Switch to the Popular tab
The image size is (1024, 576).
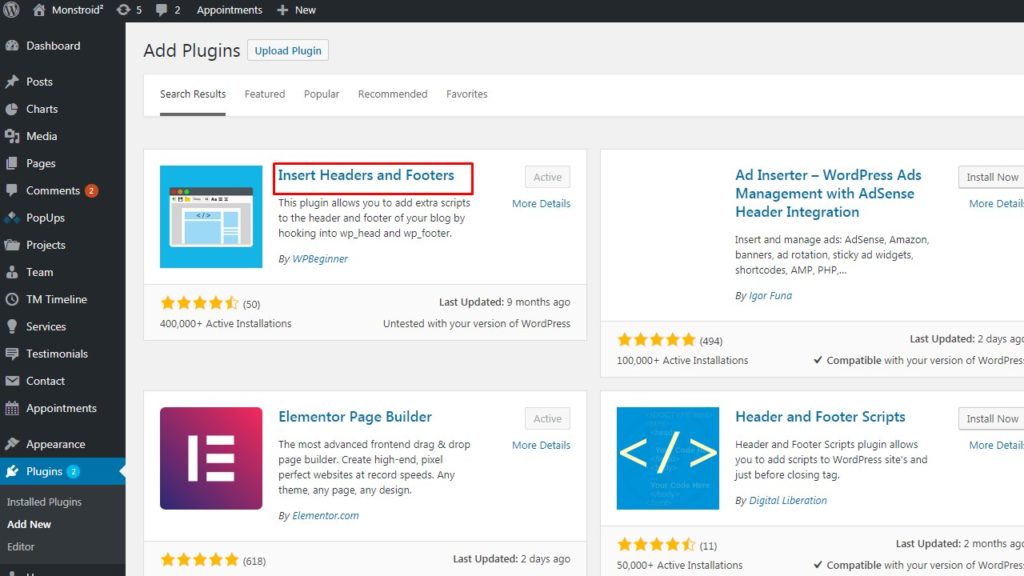point(321,94)
